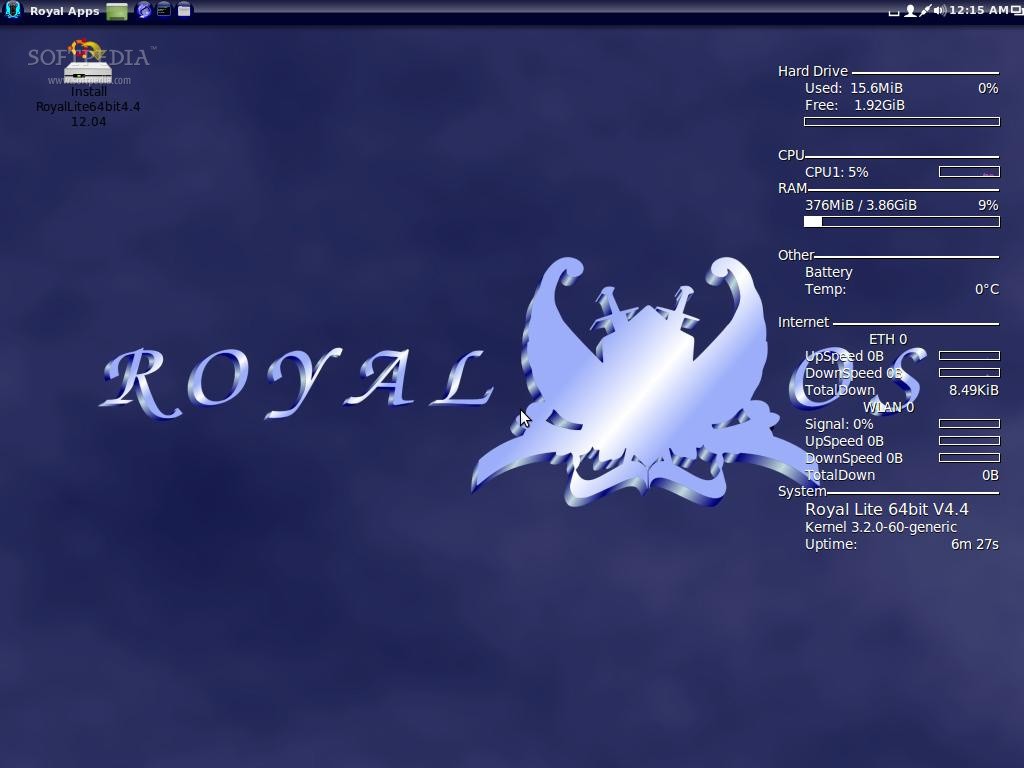Click the 'Battery' label
1024x768 pixels.
click(829, 272)
